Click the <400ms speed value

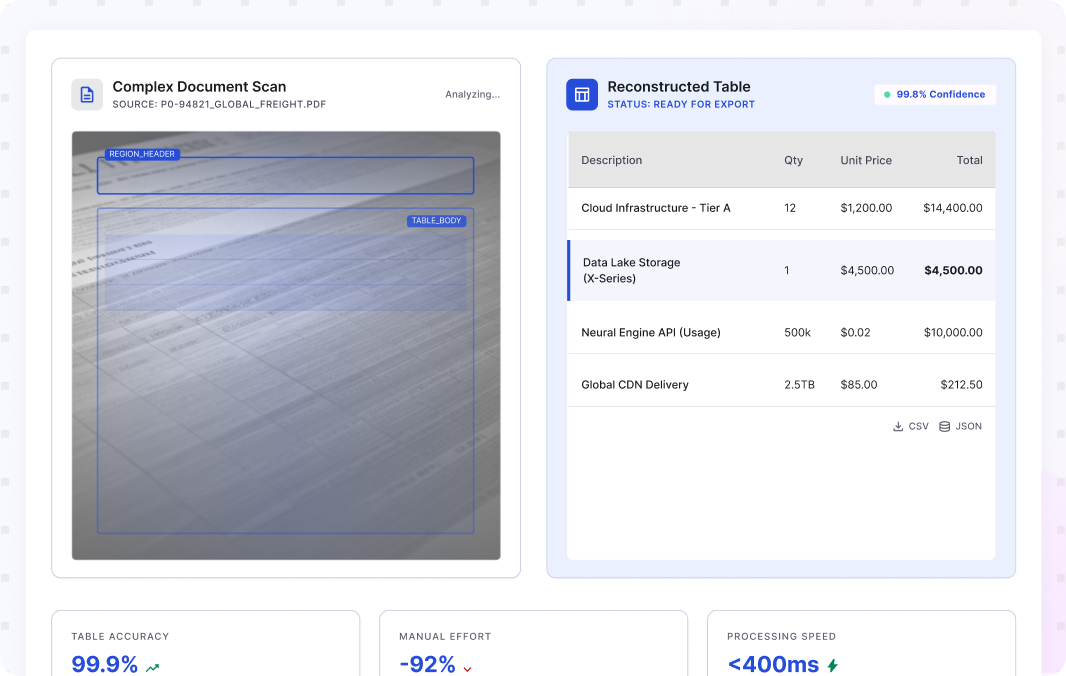point(774,664)
